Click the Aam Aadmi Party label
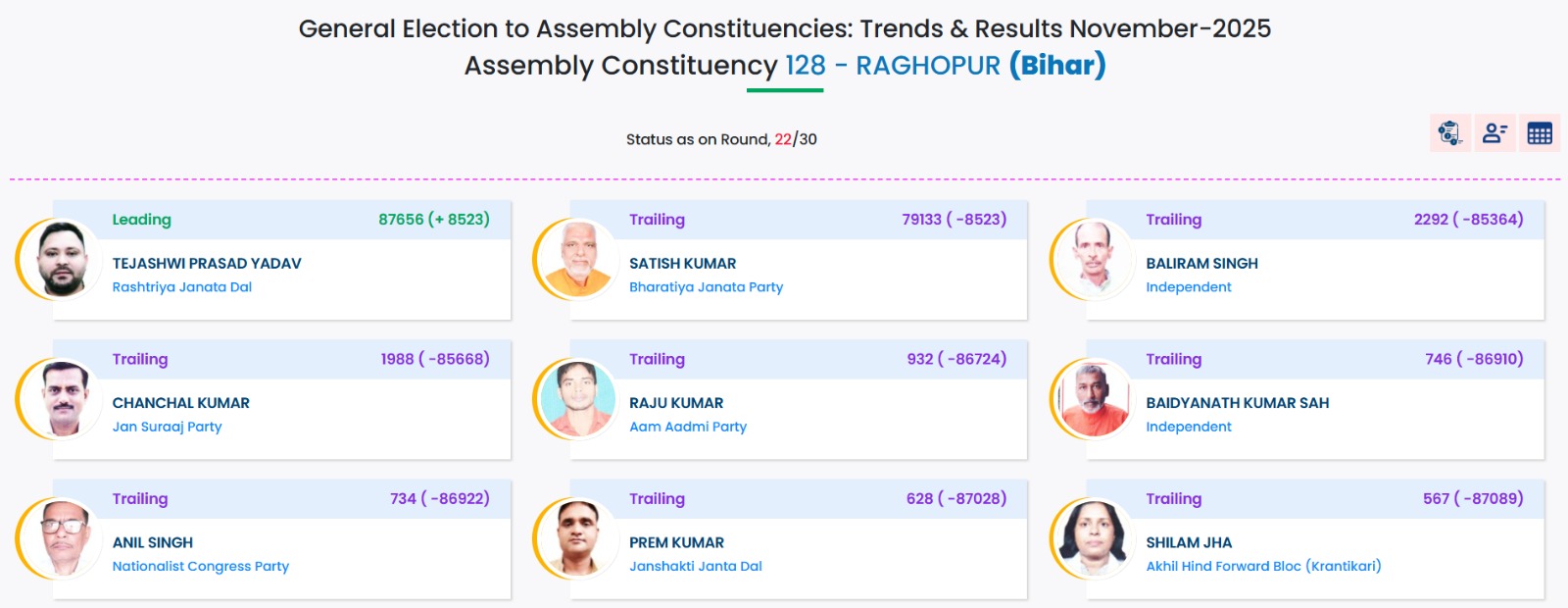Viewport: 1568px width, 608px height. tap(687, 427)
